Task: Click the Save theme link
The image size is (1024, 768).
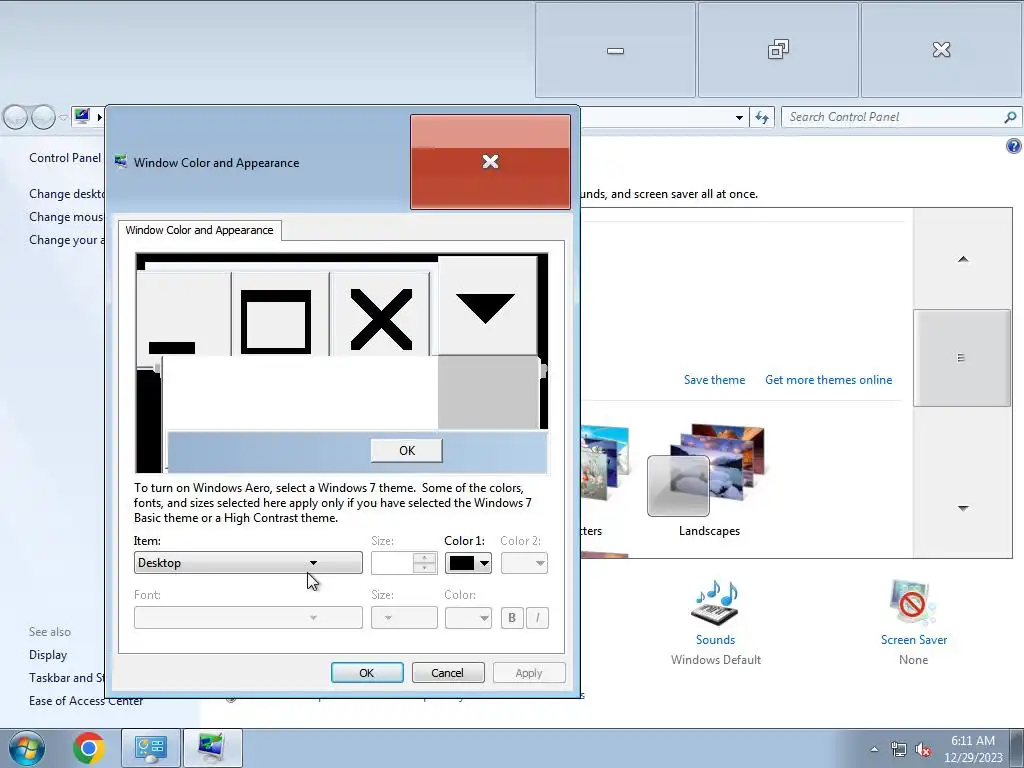Action: (714, 380)
